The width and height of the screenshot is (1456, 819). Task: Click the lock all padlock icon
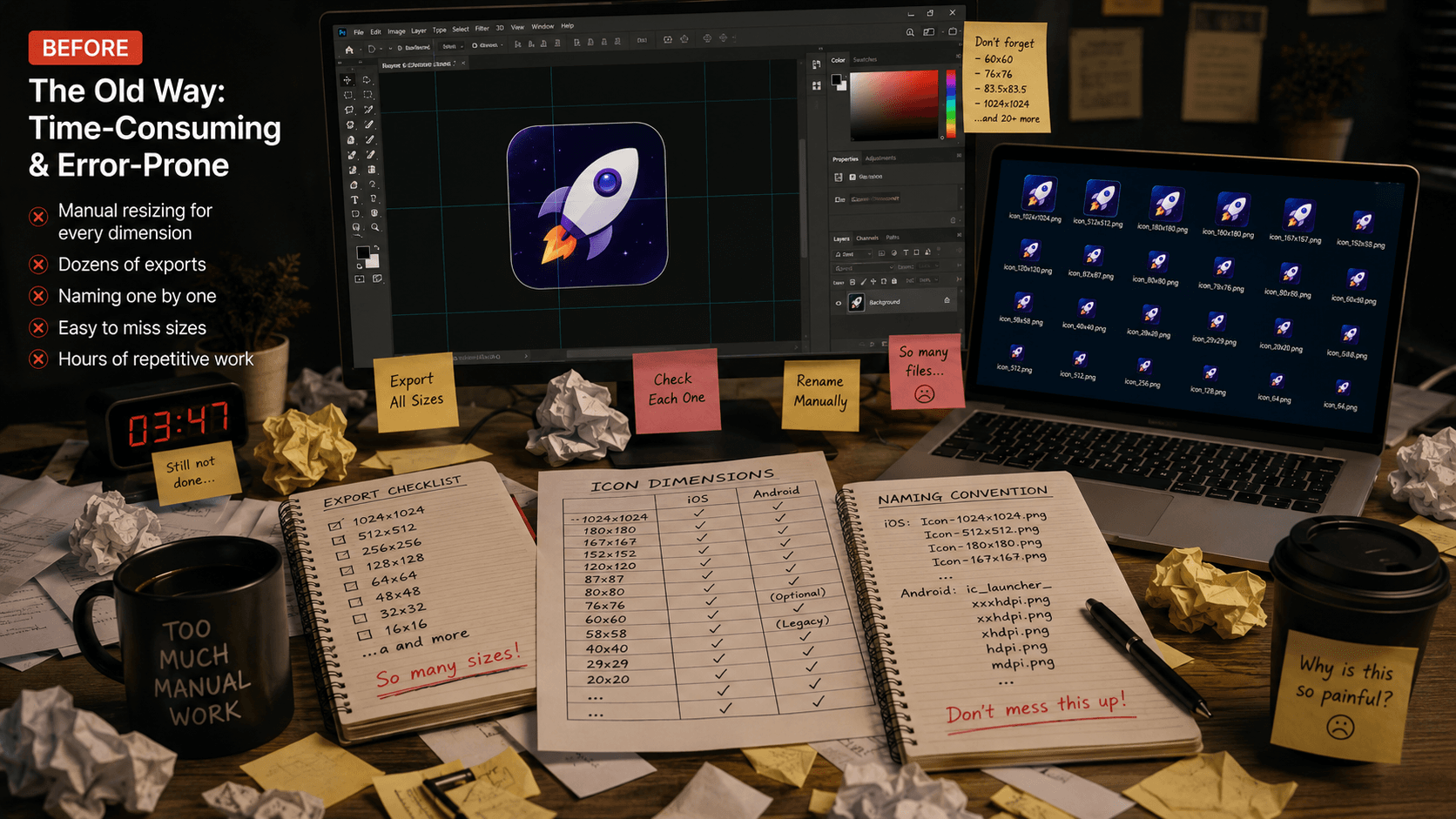pyautogui.click(x=894, y=281)
